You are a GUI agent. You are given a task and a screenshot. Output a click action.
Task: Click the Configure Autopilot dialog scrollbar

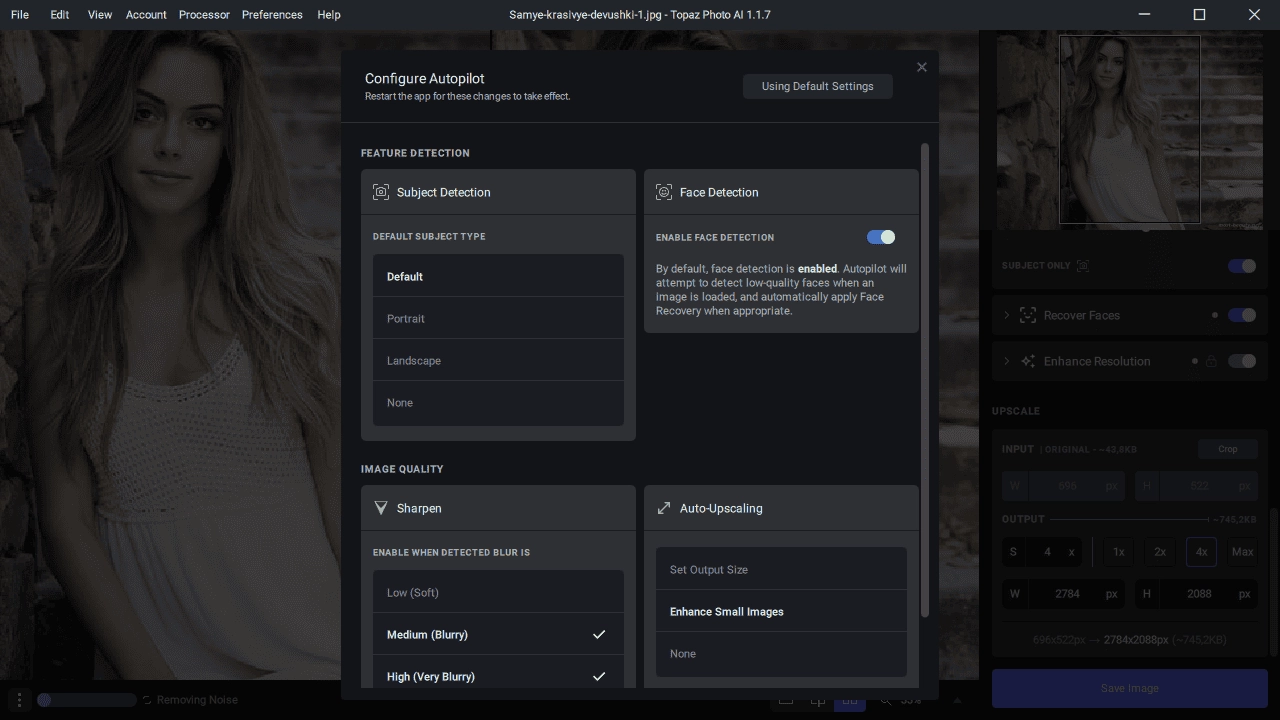(x=925, y=380)
